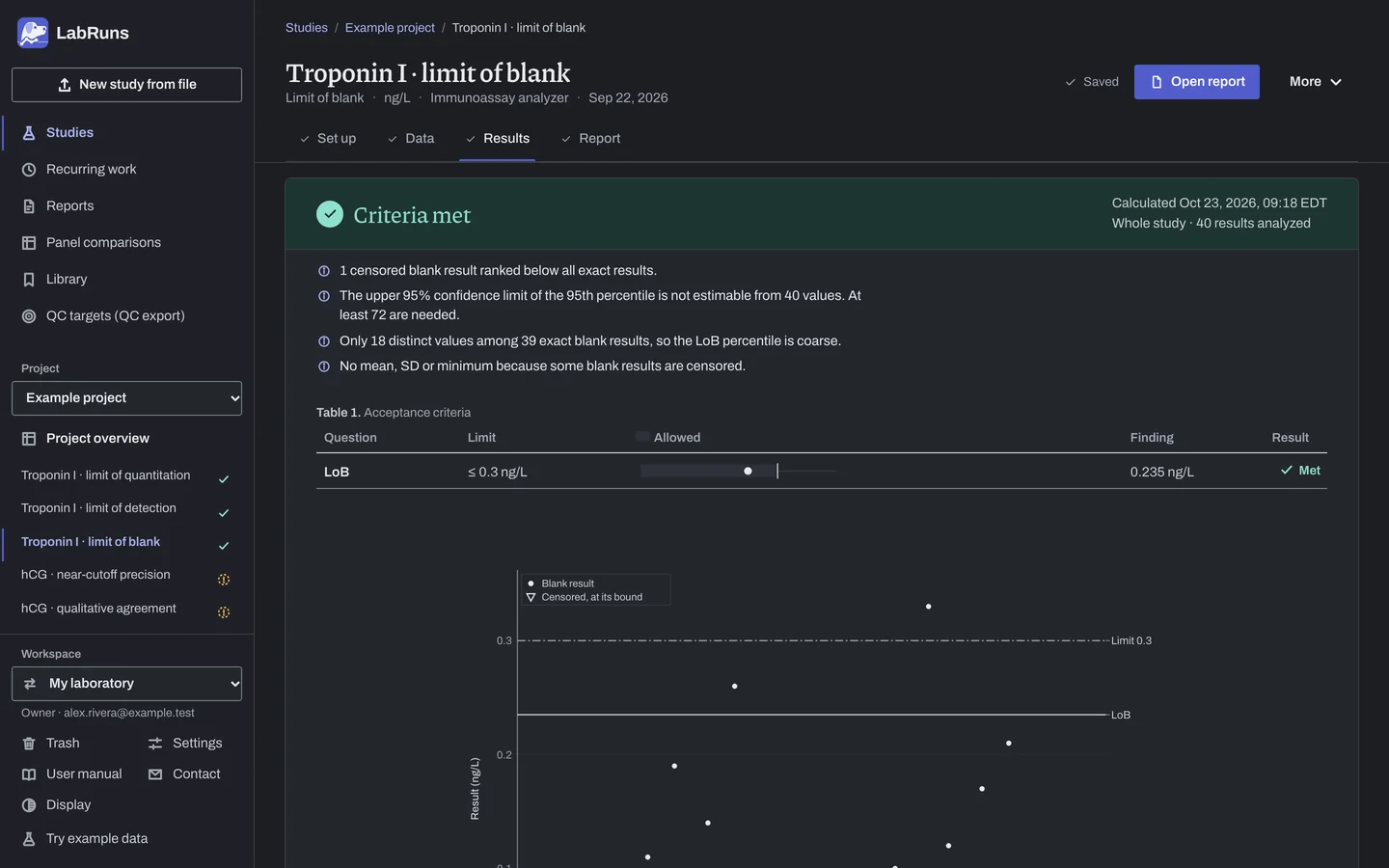The height and width of the screenshot is (868, 1389).
Task: Open the Studies section flask icon
Action: pos(29,133)
